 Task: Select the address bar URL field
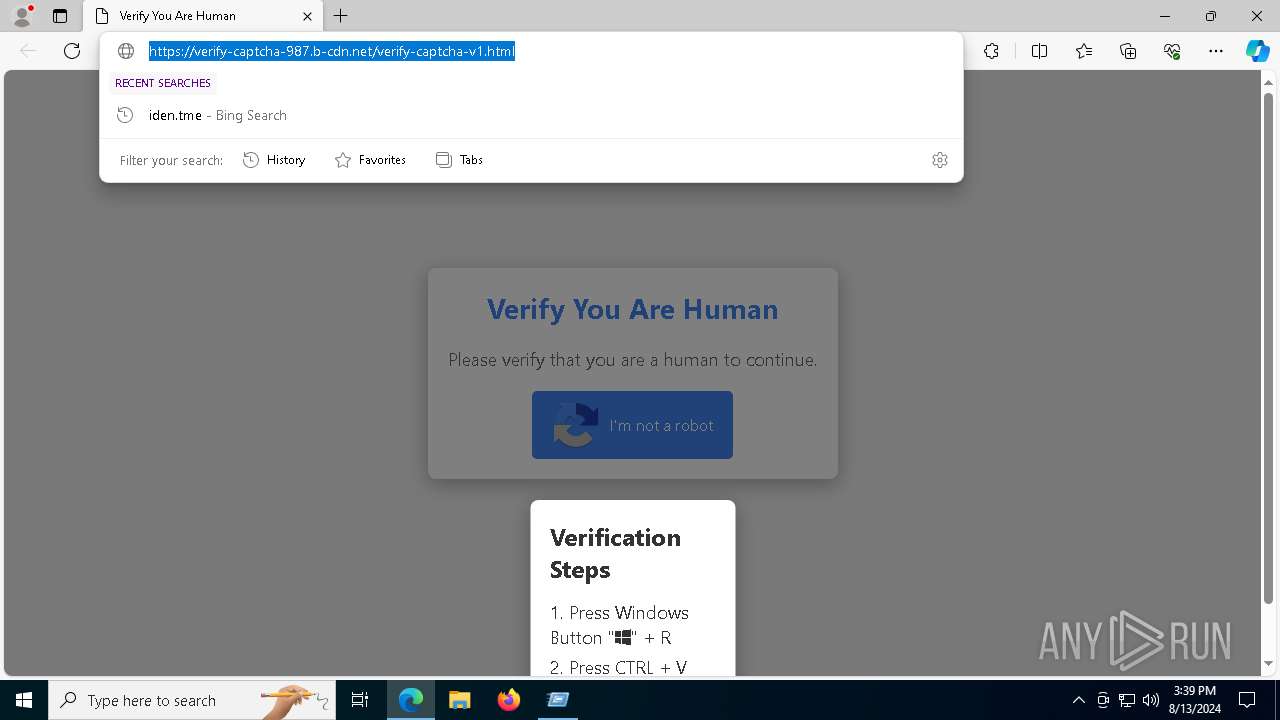point(532,51)
